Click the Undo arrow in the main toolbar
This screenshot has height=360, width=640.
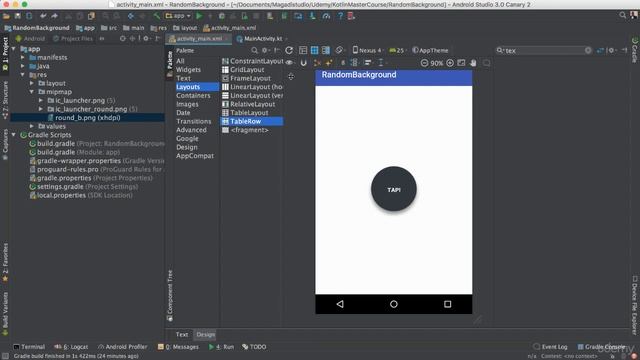(43, 16)
